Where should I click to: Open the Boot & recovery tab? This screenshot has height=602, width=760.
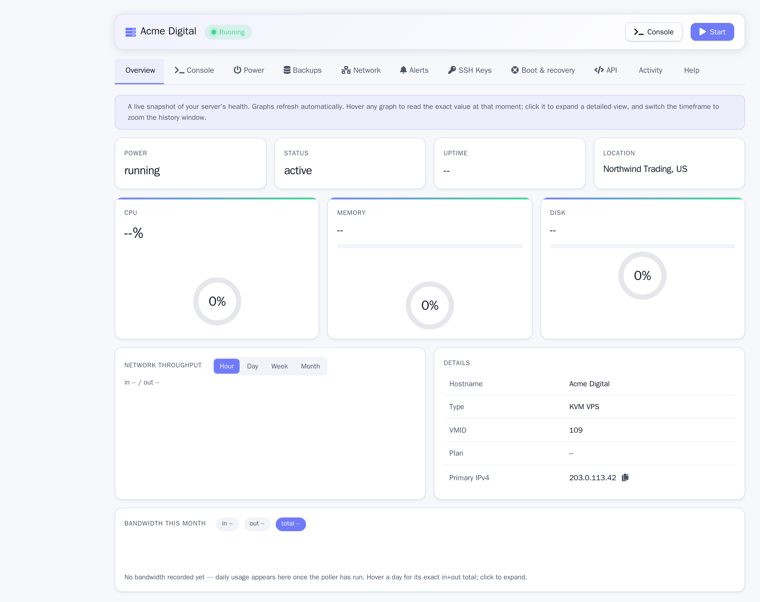click(x=543, y=70)
